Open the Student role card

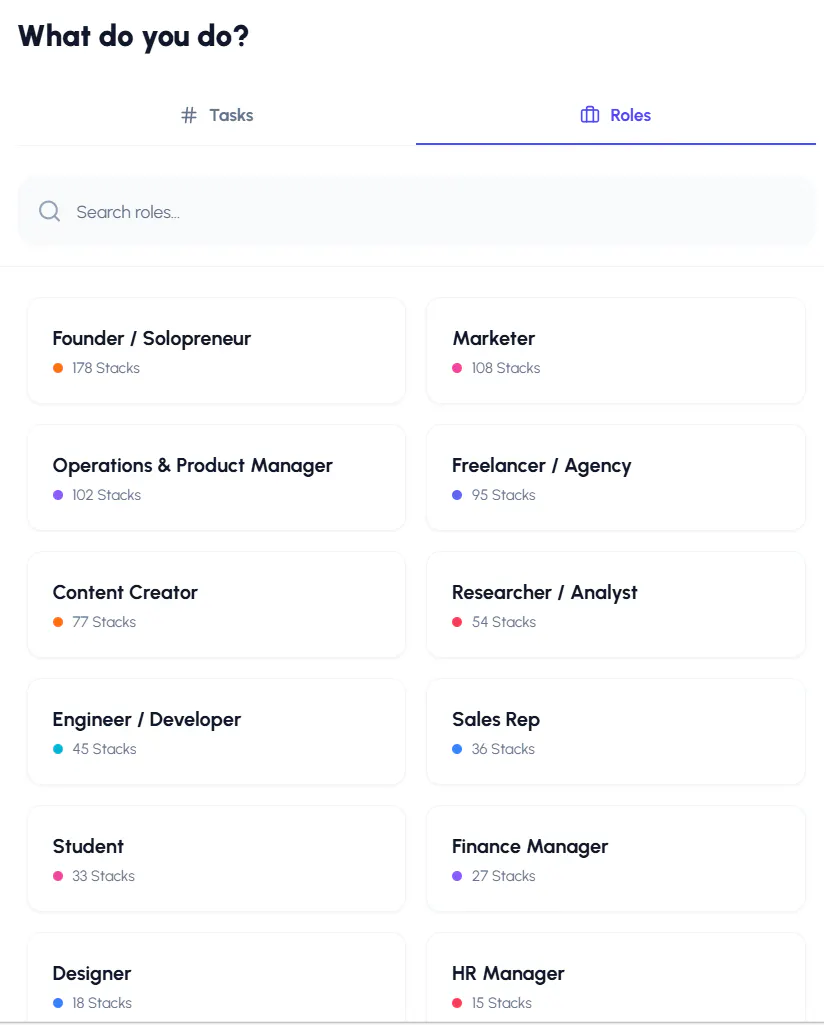point(216,858)
